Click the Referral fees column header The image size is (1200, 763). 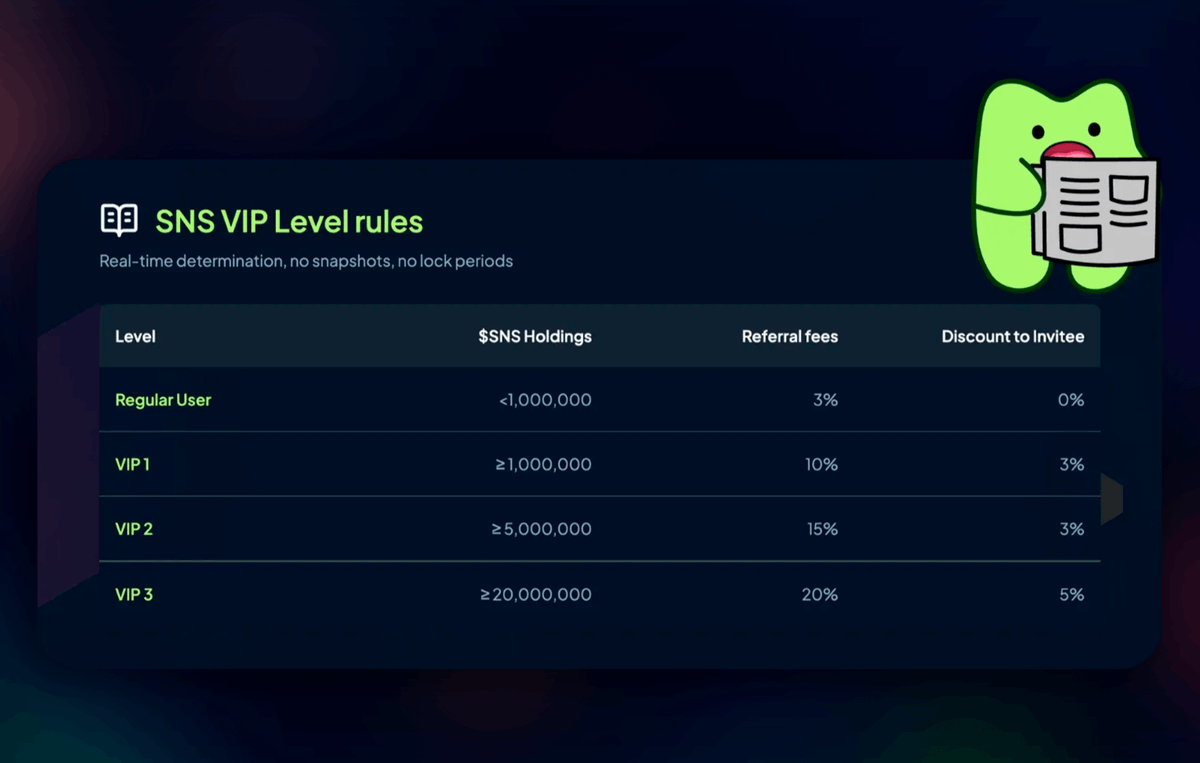tap(790, 336)
